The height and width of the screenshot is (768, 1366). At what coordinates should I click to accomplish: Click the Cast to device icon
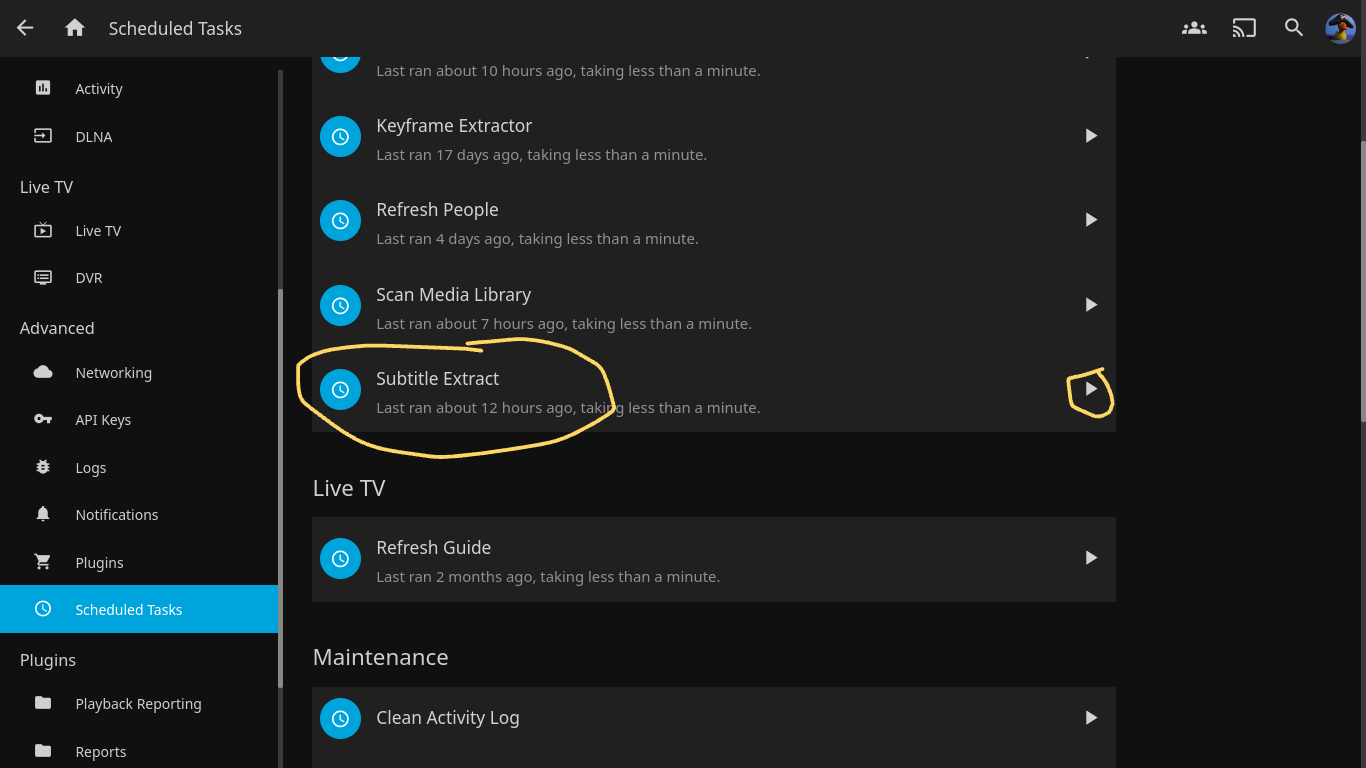click(1244, 28)
